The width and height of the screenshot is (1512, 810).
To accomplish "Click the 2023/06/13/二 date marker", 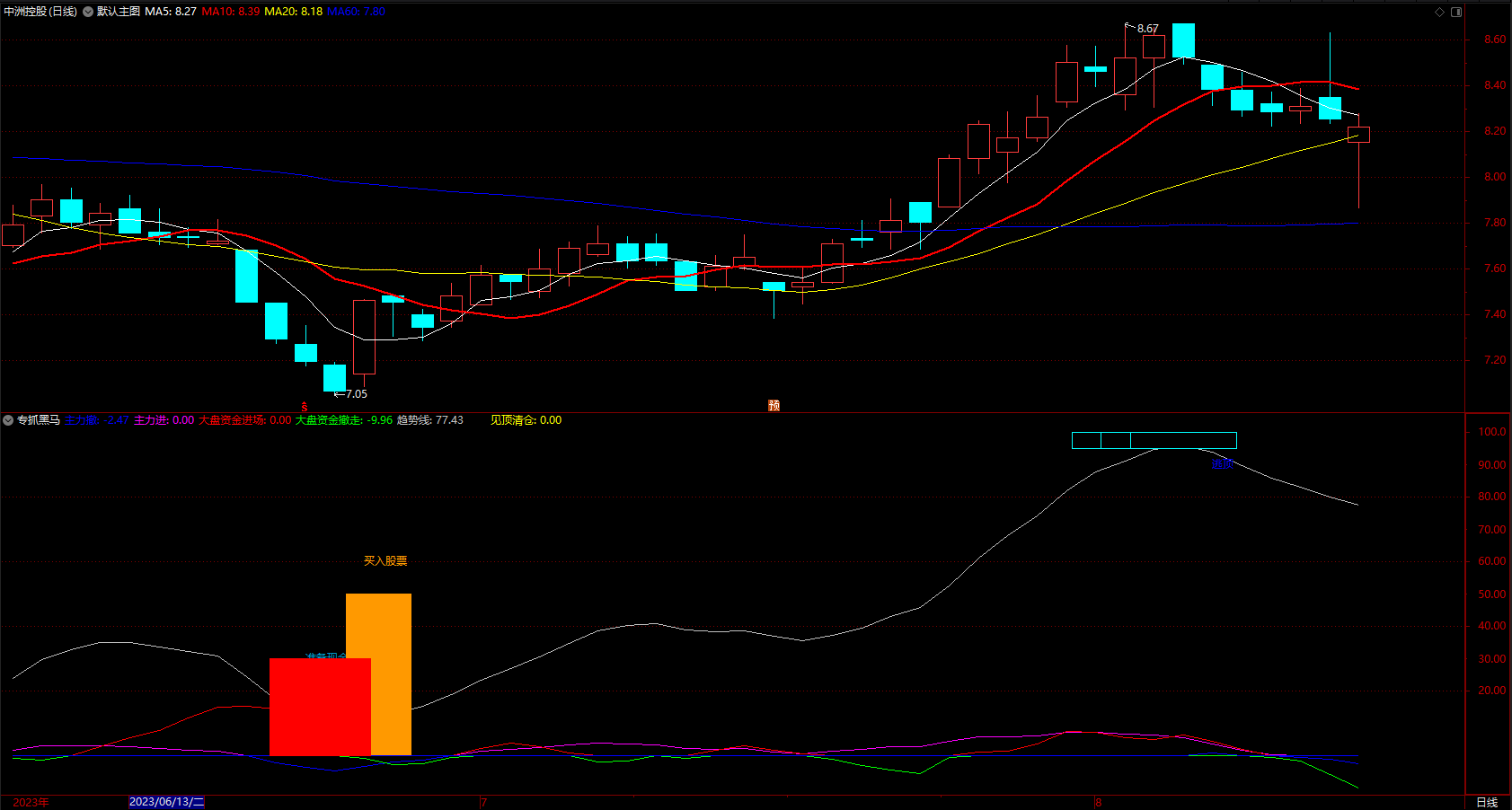I will point(167,802).
